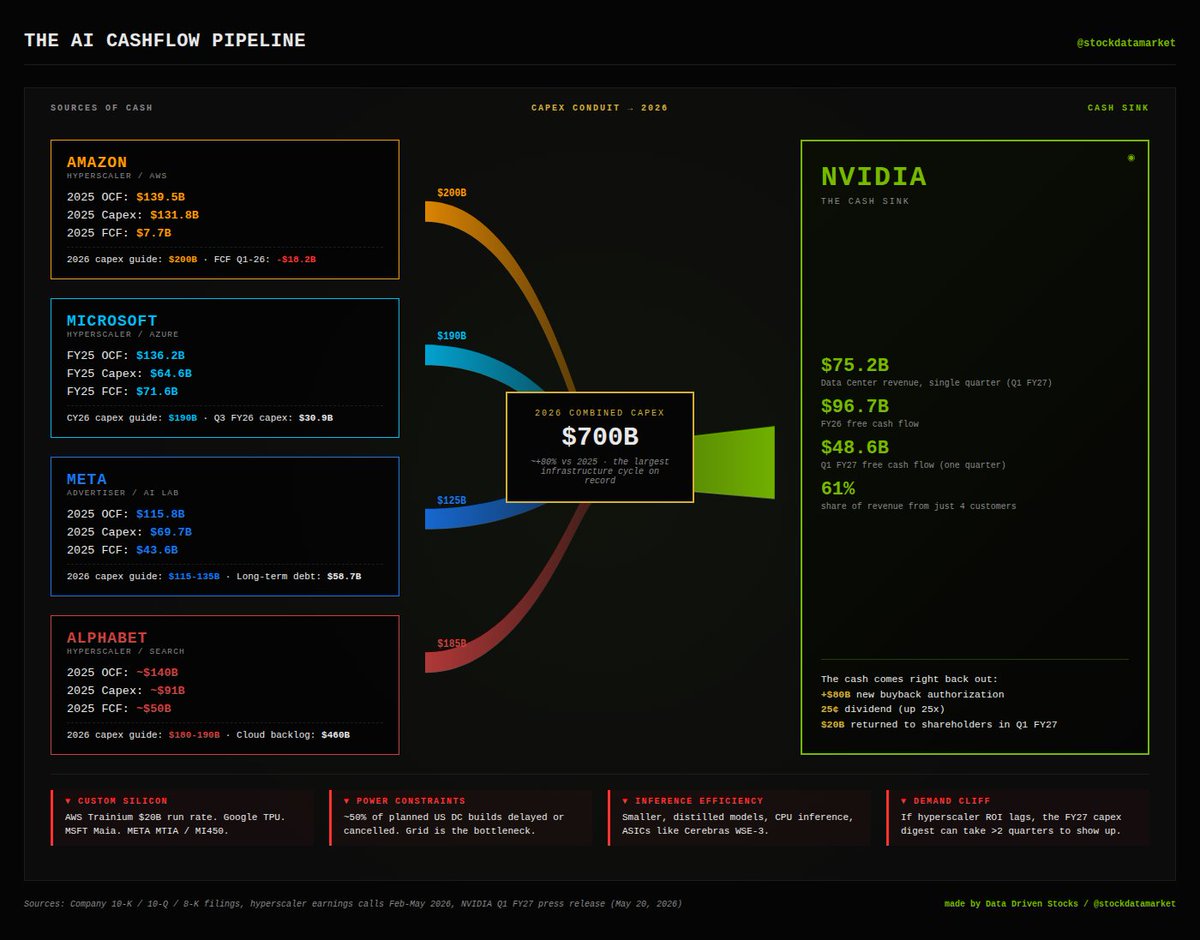Click the red flow label $185B
Viewport: 1200px width, 940px height.
[452, 644]
